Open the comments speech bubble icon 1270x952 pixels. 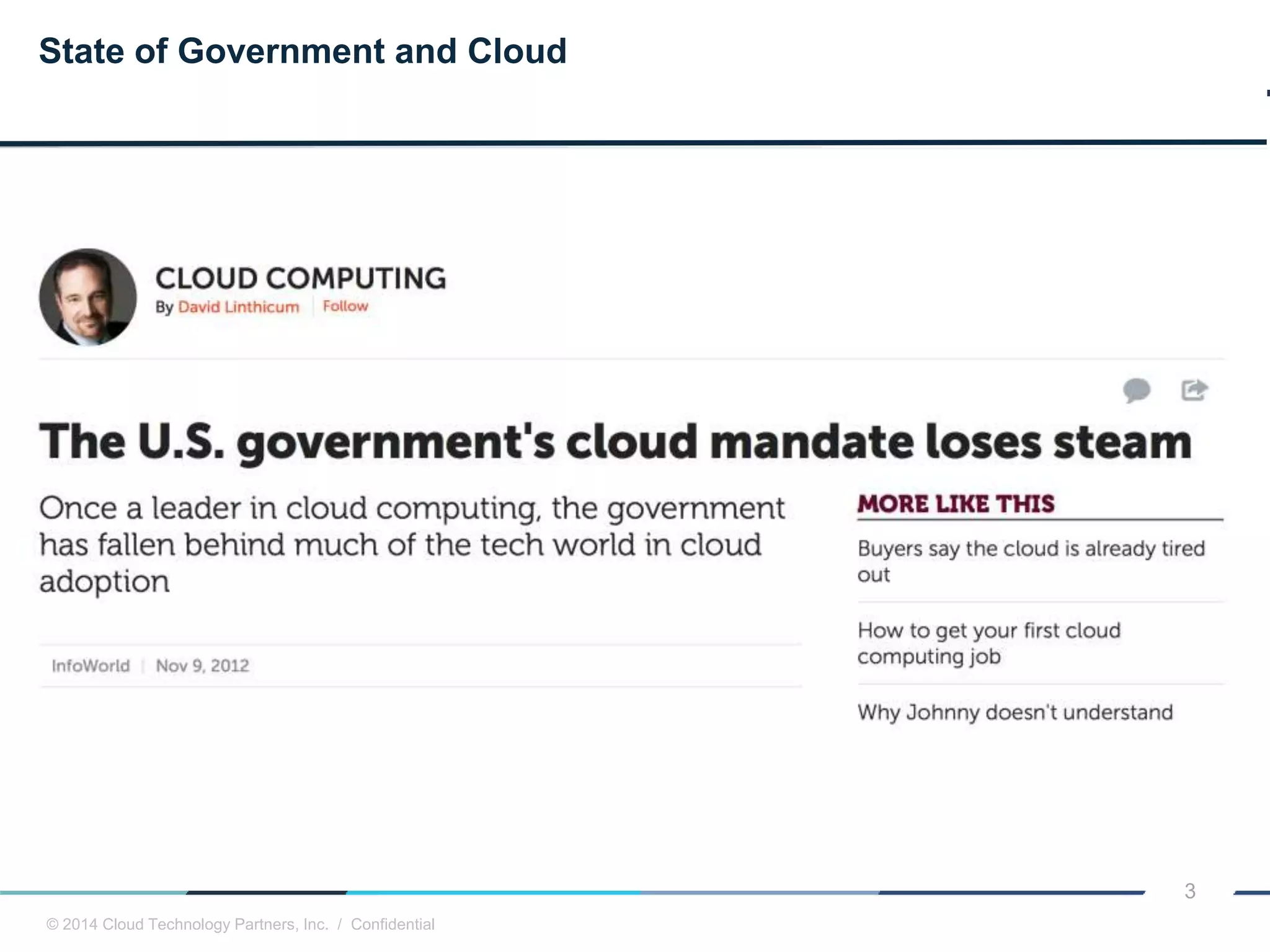(1137, 390)
